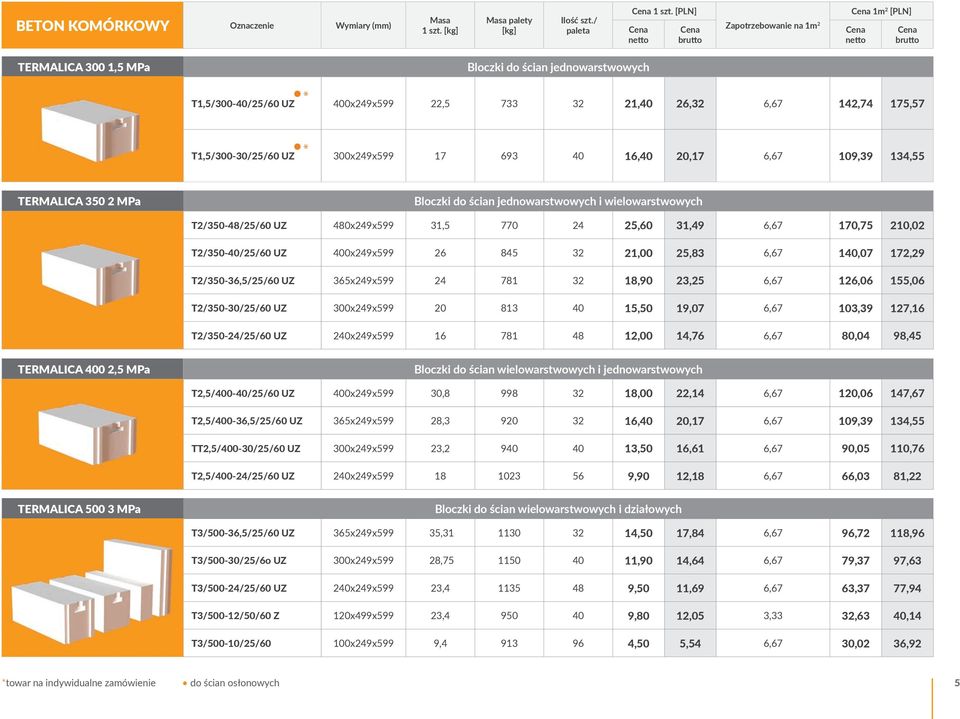Click the per-m² gross price '175,57'

click(907, 104)
